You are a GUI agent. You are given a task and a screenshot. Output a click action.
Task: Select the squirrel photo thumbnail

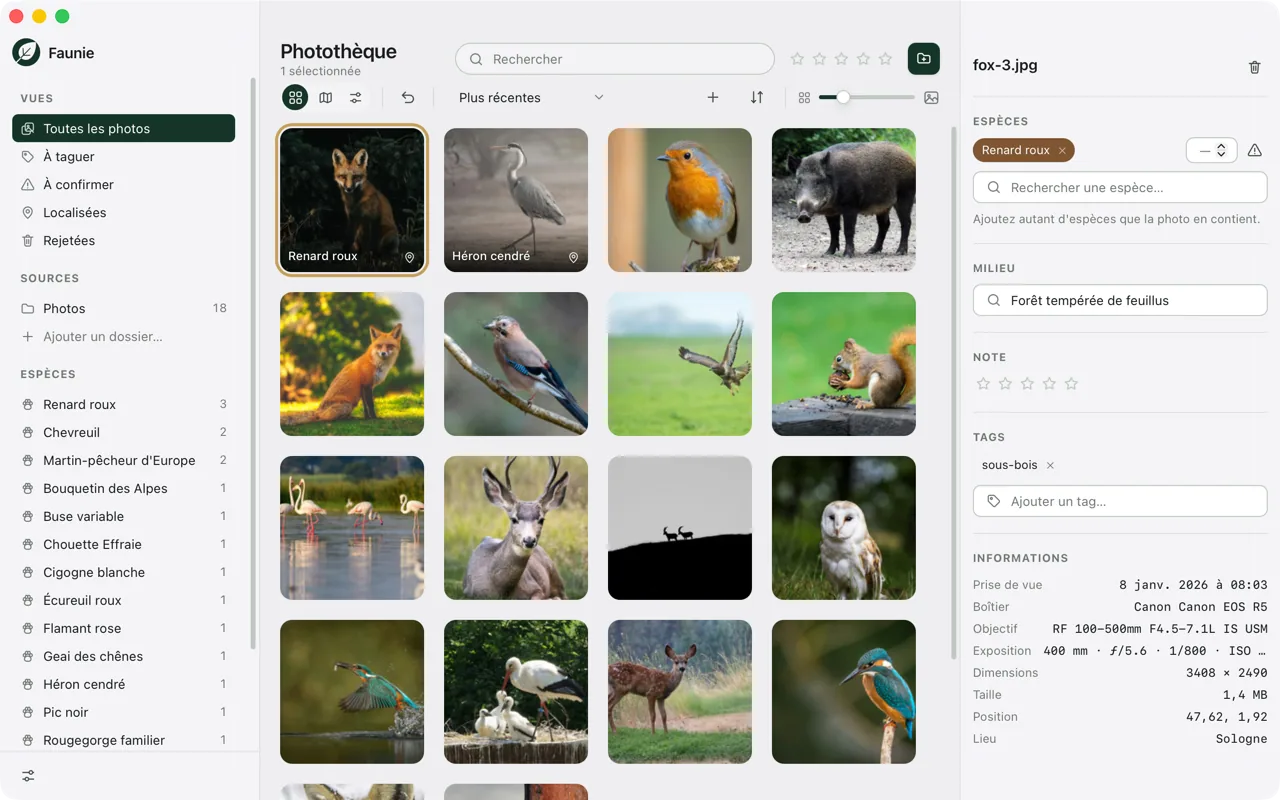(x=844, y=364)
